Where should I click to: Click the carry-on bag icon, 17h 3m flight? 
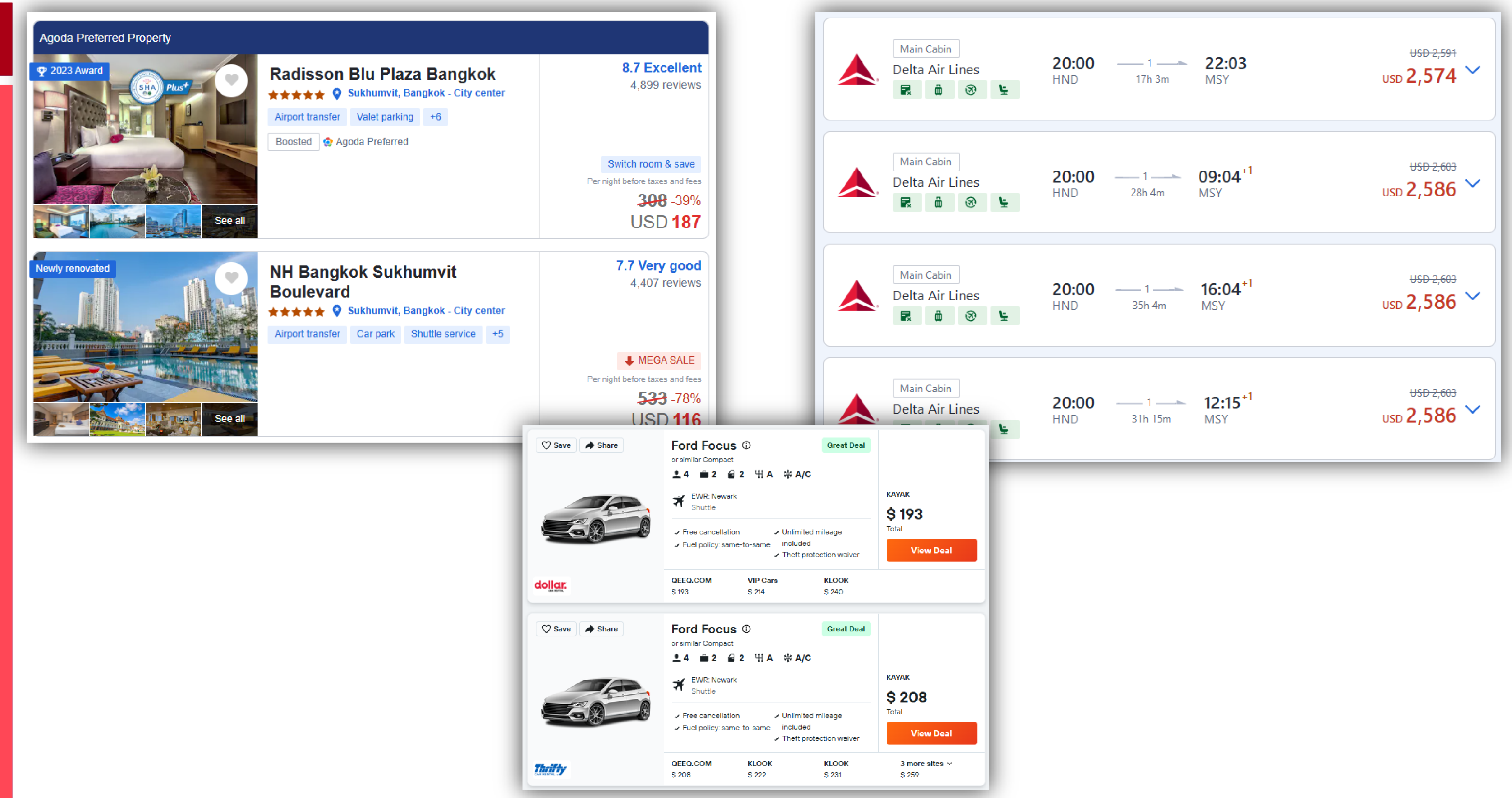coord(938,90)
